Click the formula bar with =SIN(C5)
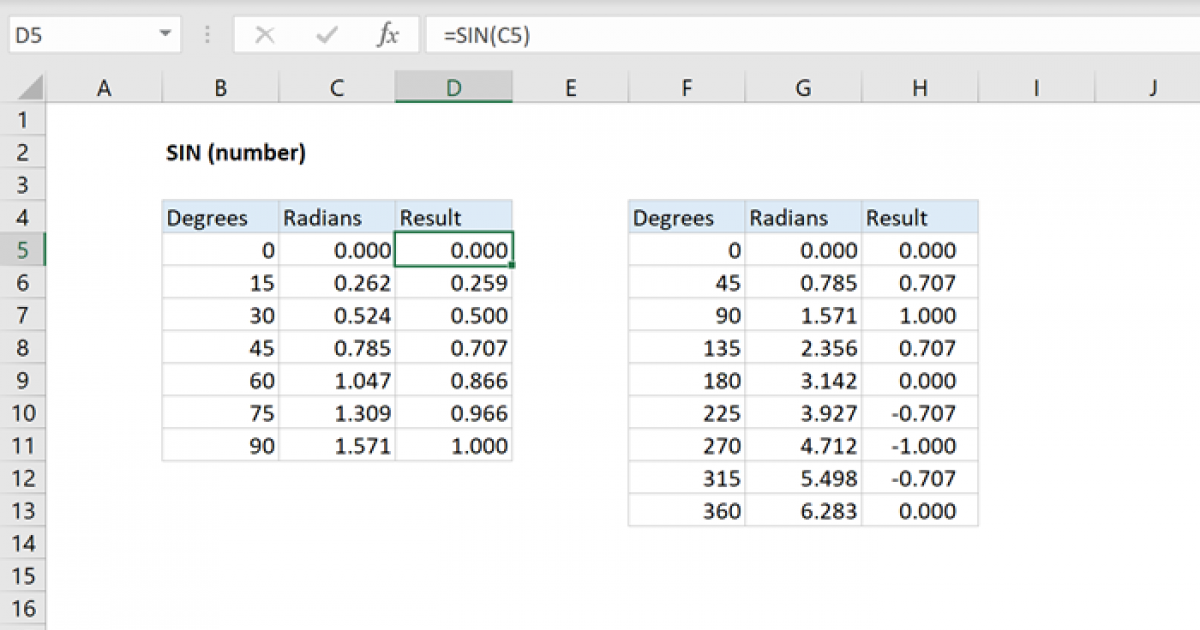 pyautogui.click(x=800, y=35)
